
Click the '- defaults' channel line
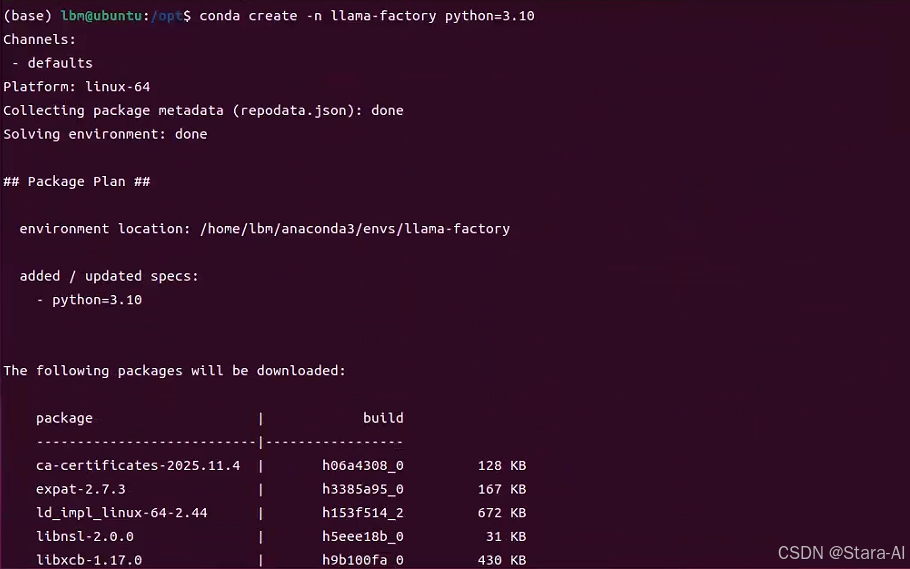click(x=52, y=63)
